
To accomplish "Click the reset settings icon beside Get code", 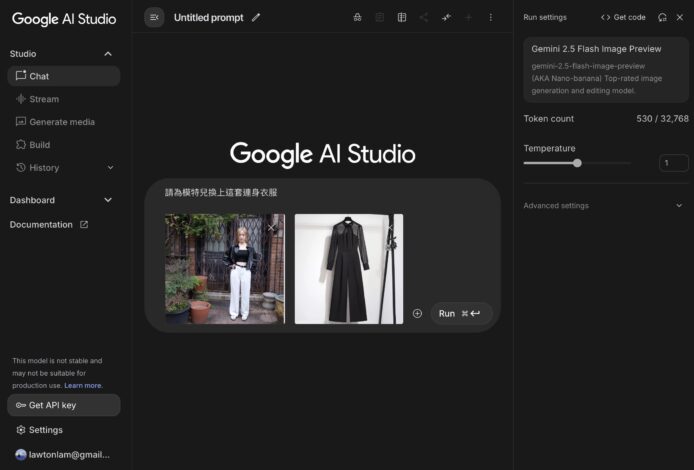I will tap(662, 17).
